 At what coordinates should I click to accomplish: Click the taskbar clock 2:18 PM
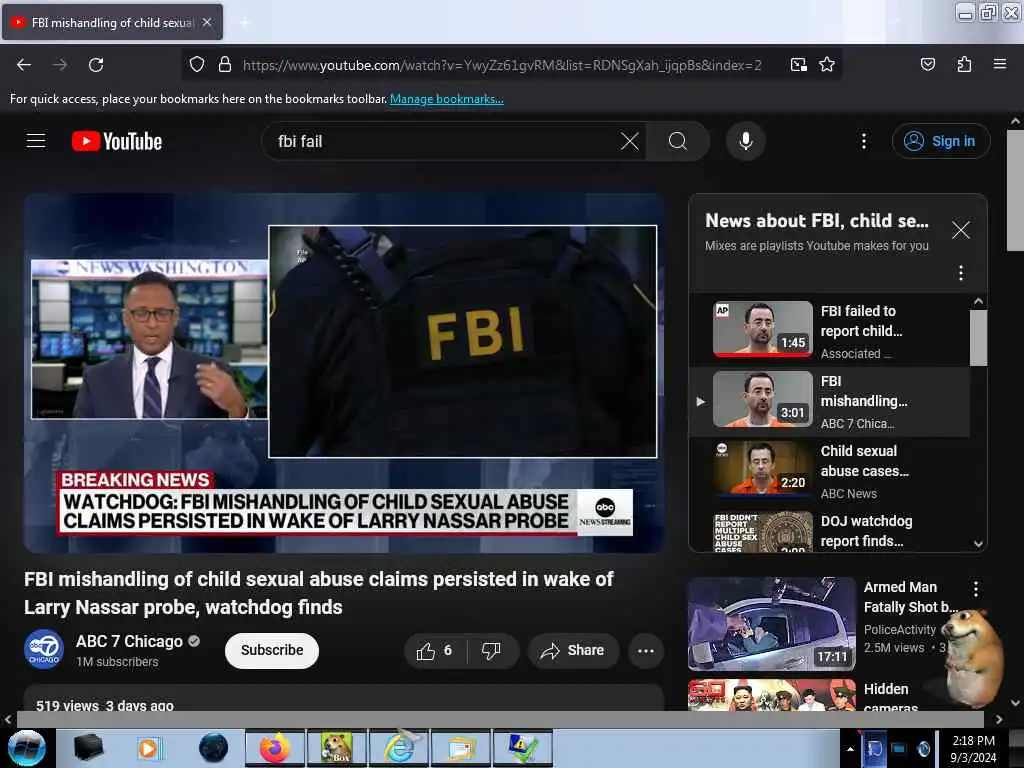coord(973,749)
